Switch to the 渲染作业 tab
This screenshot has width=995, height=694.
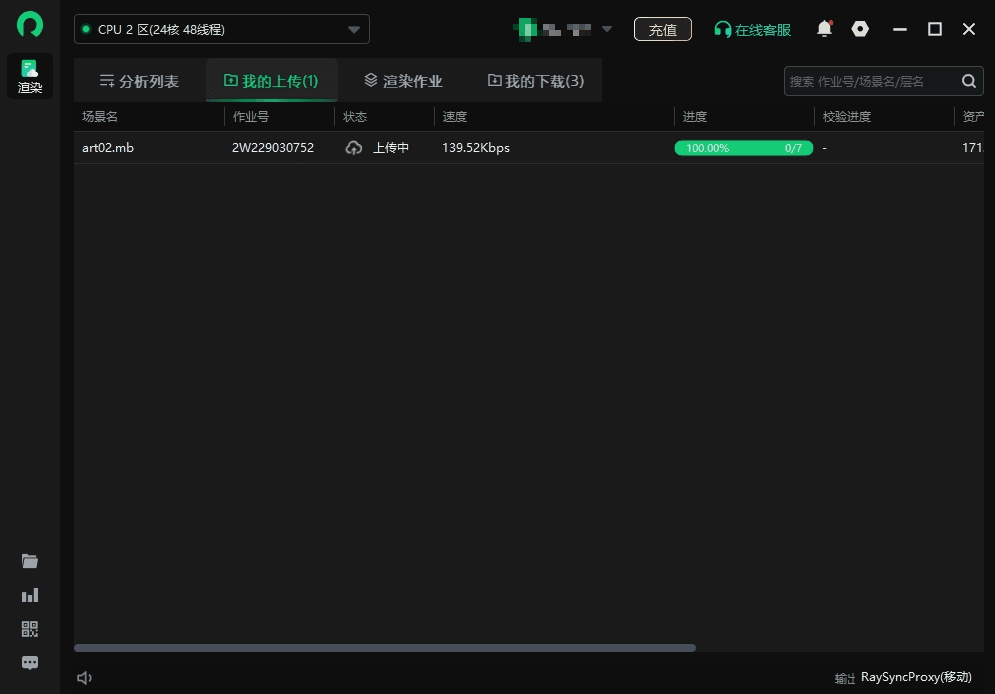tap(403, 81)
